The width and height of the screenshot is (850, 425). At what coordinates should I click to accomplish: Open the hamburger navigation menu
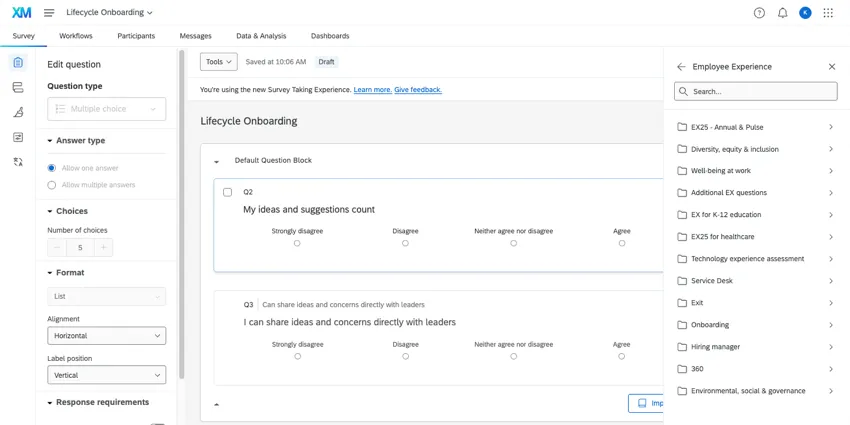click(49, 13)
